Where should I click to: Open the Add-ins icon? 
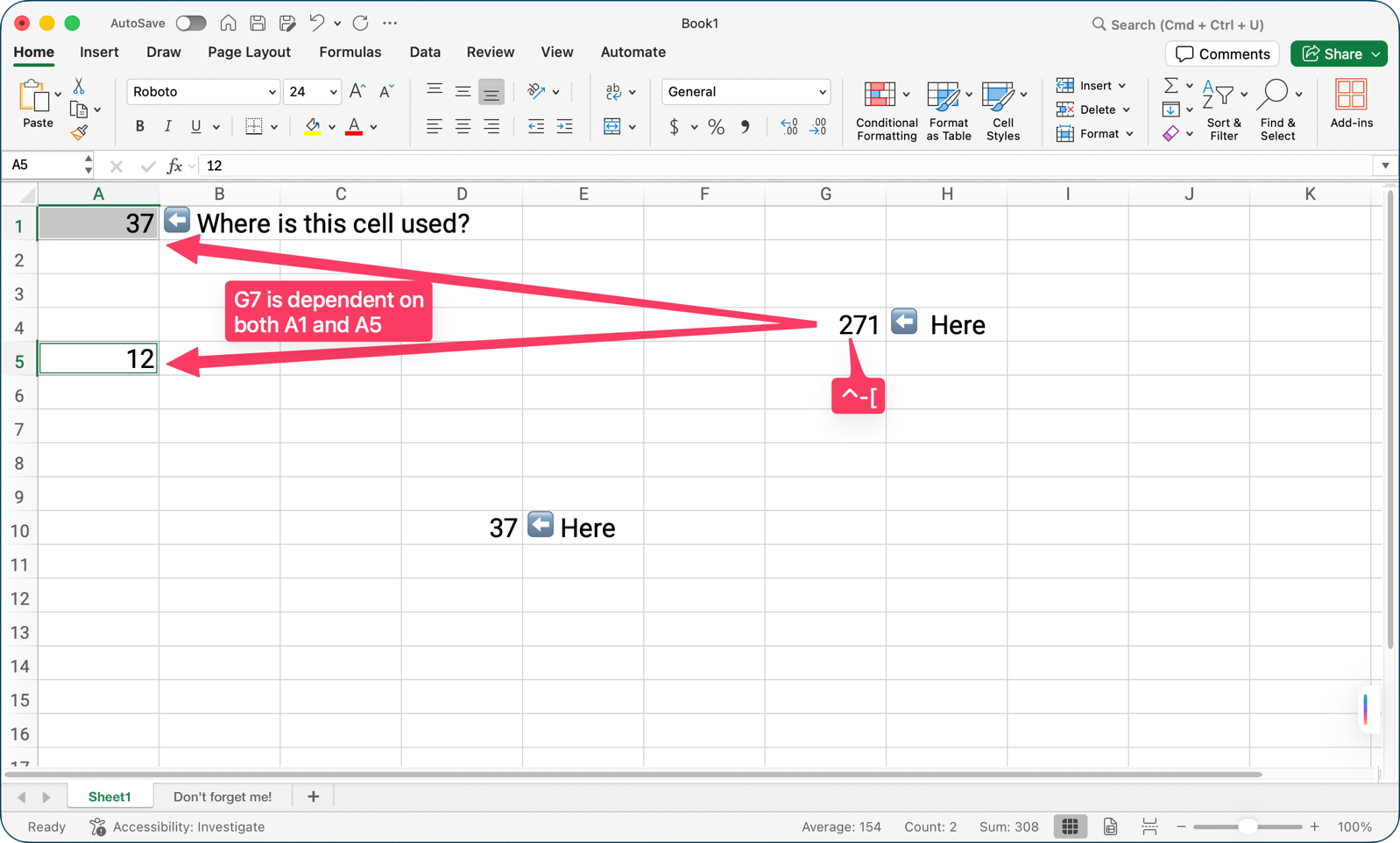point(1351,95)
